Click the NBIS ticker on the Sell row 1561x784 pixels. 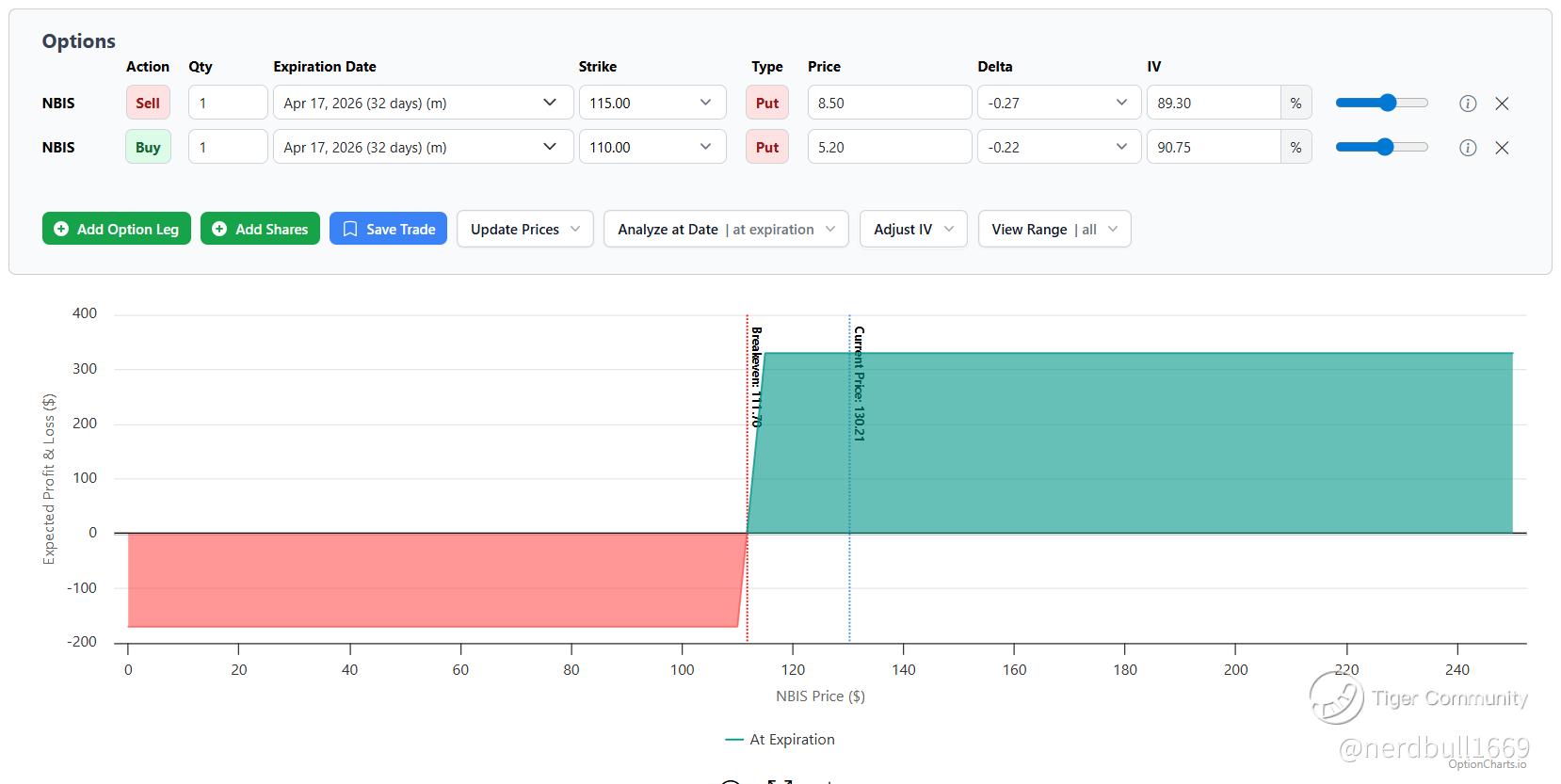(x=58, y=103)
